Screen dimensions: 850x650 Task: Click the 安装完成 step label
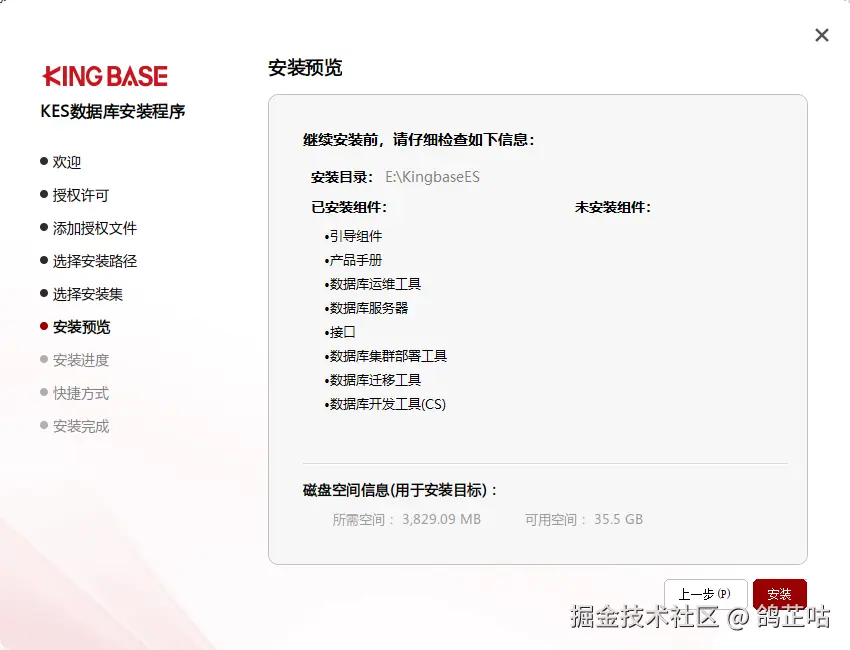81,426
